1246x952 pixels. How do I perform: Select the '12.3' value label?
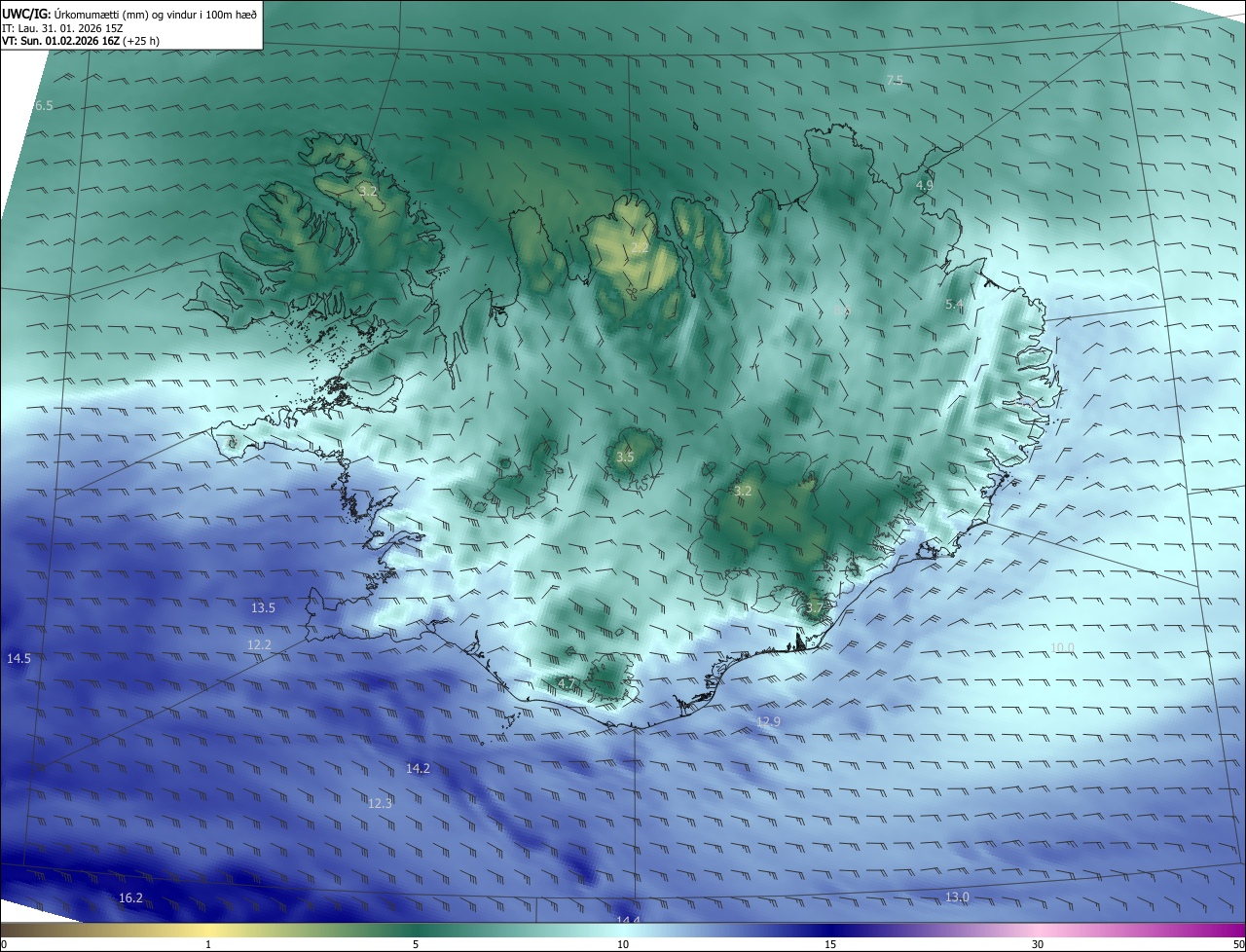[380, 803]
